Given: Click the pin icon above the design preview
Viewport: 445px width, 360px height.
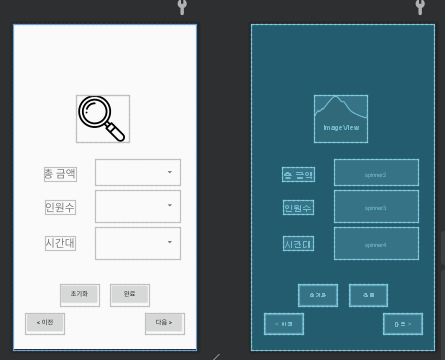Looking at the screenshot, I should 182,7.
